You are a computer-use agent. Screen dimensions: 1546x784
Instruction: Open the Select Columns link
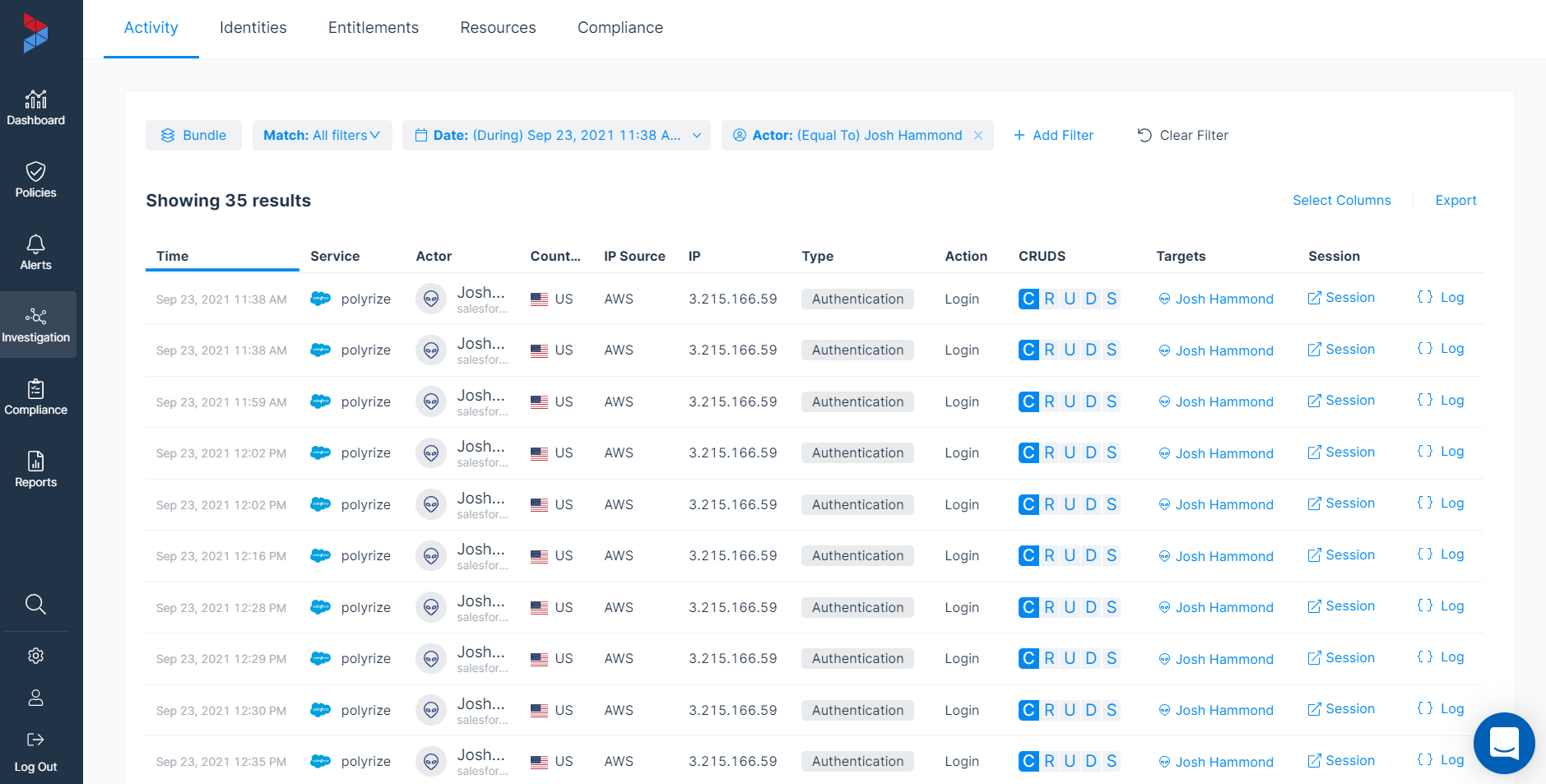(1341, 201)
